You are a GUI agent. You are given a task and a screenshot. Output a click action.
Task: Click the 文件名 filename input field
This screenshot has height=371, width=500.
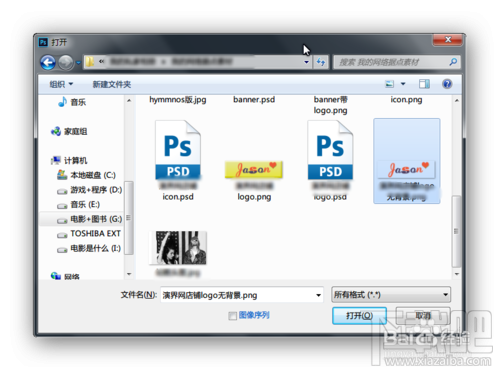click(x=242, y=295)
